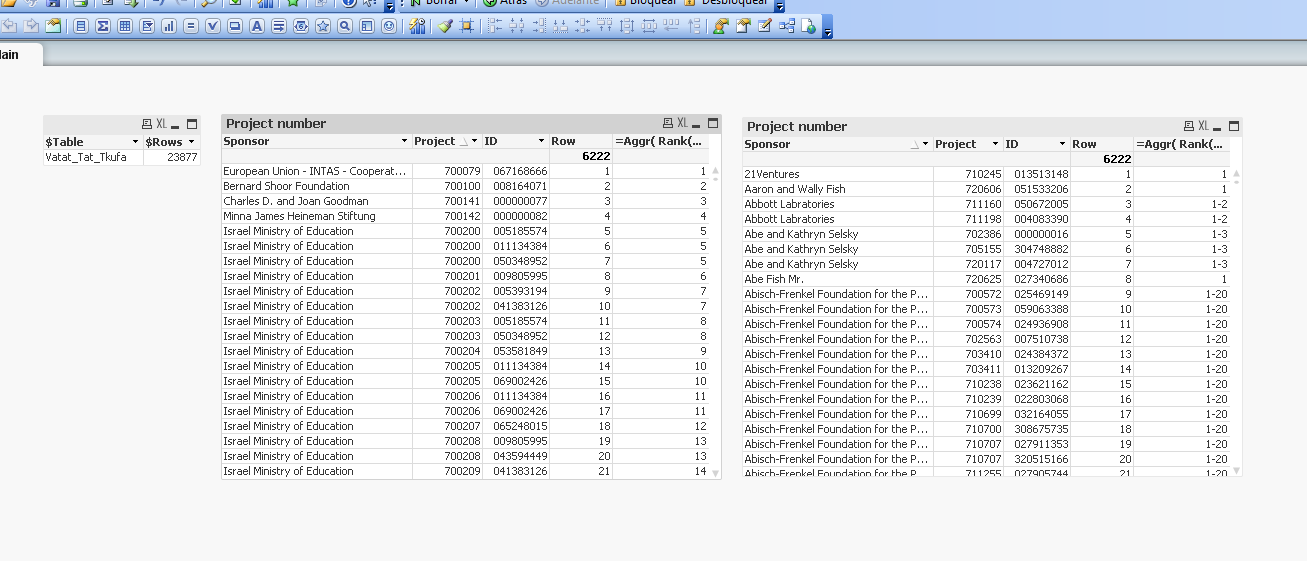
Task: Select Bernard Shoor Foundation sponsor row
Action: coord(316,186)
